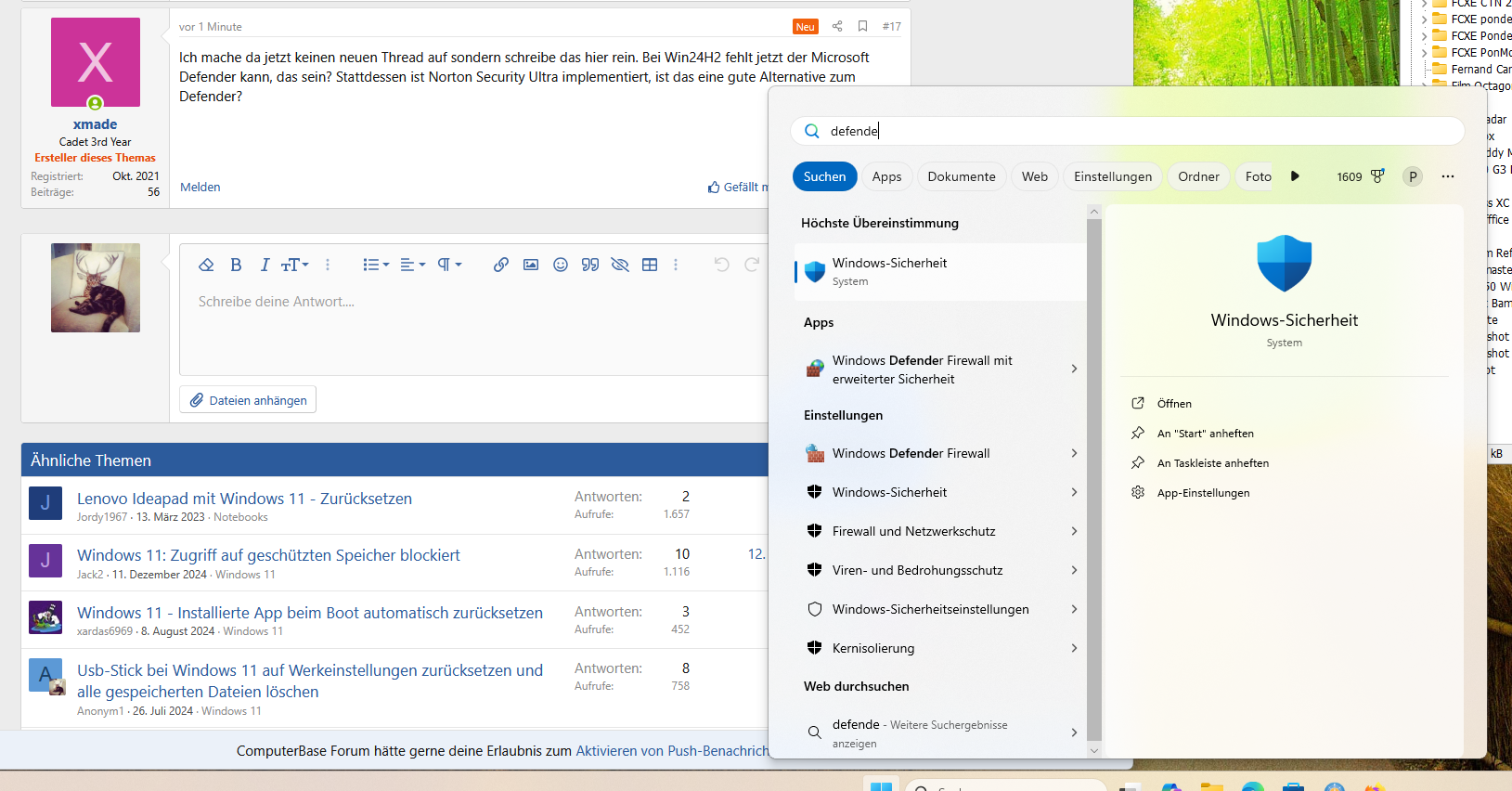Viewport: 1512px width, 791px height.
Task: Select the Dokumente filter tab
Action: pos(962,176)
